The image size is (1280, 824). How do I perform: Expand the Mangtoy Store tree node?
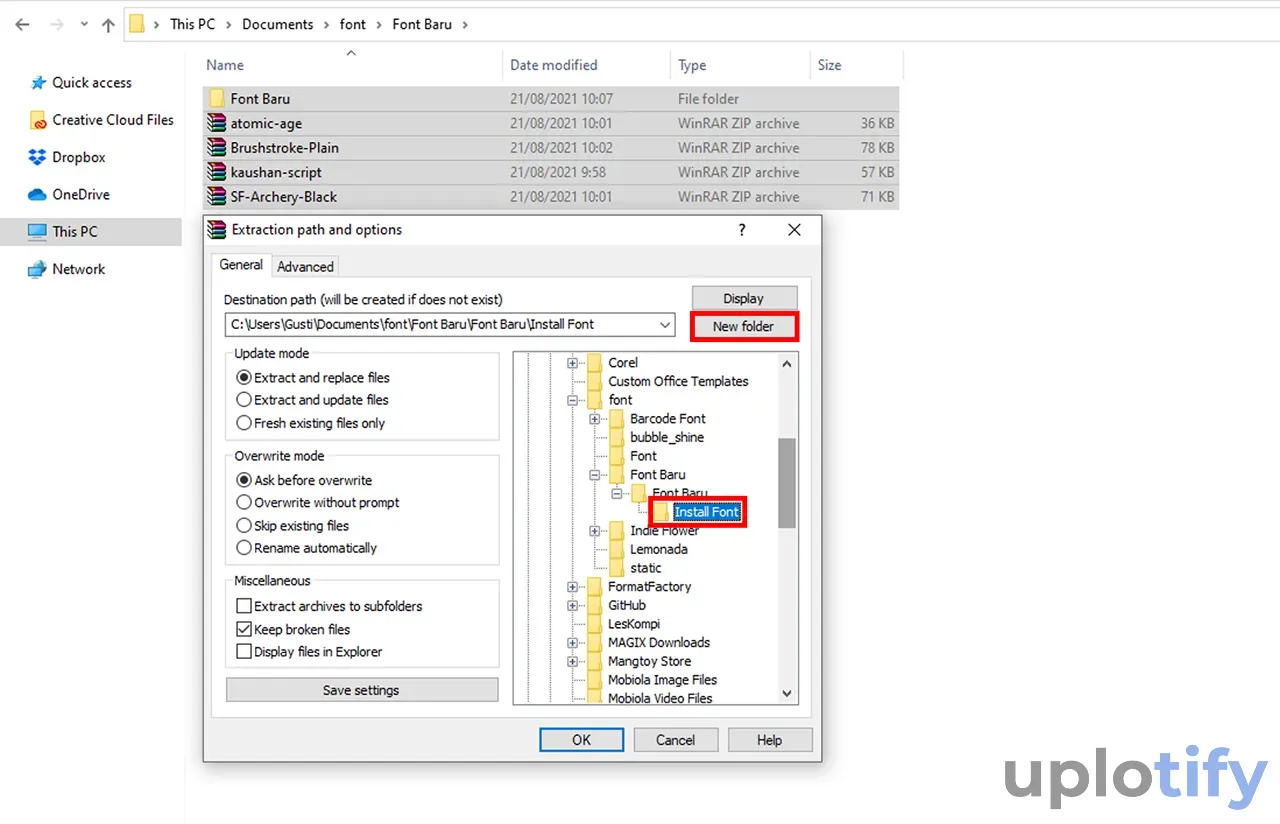click(572, 661)
